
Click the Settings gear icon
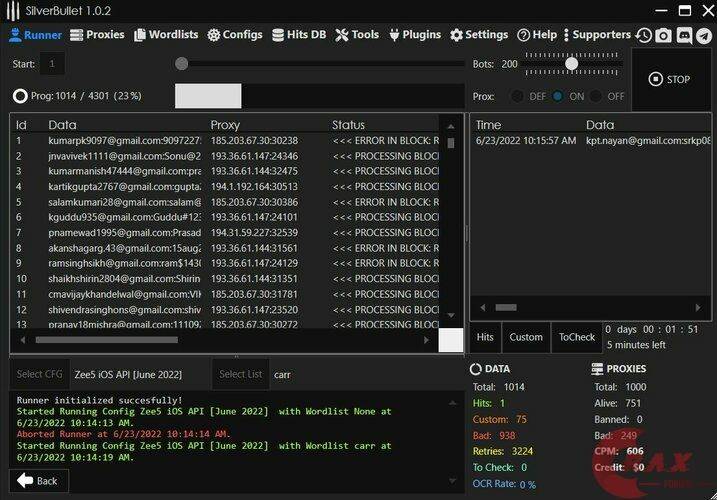(456, 35)
